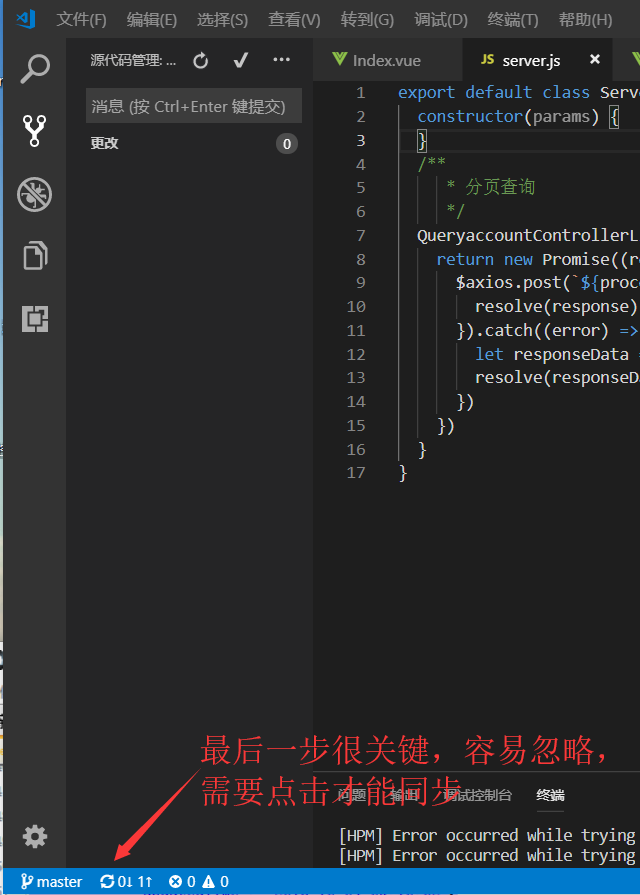Click the .catch((error) code line

pyautogui.click(x=548, y=330)
